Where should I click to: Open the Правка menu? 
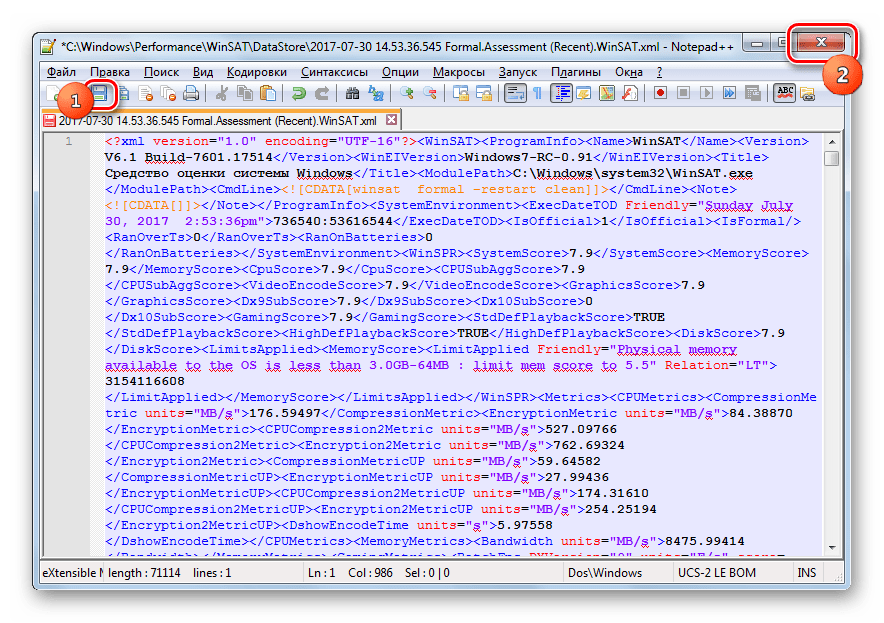pyautogui.click(x=110, y=72)
